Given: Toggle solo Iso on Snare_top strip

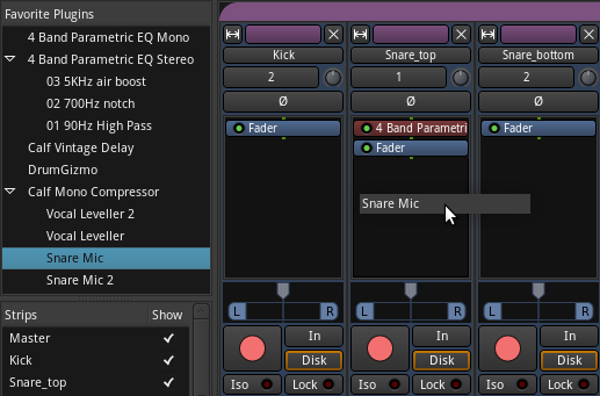Looking at the screenshot, I should click(380, 385).
